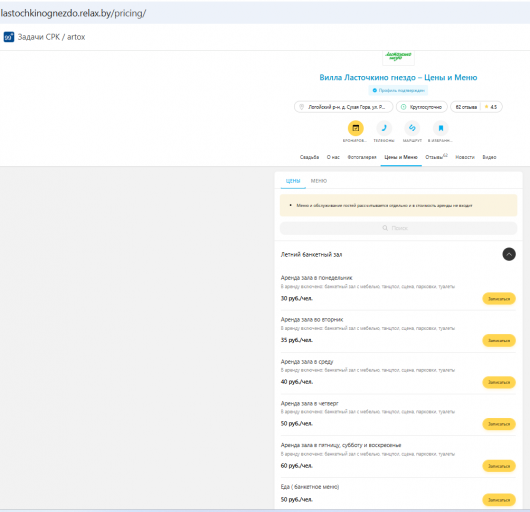Collapse the Летний банкетный зал section
The height and width of the screenshot is (512, 530).
pyautogui.click(x=509, y=254)
